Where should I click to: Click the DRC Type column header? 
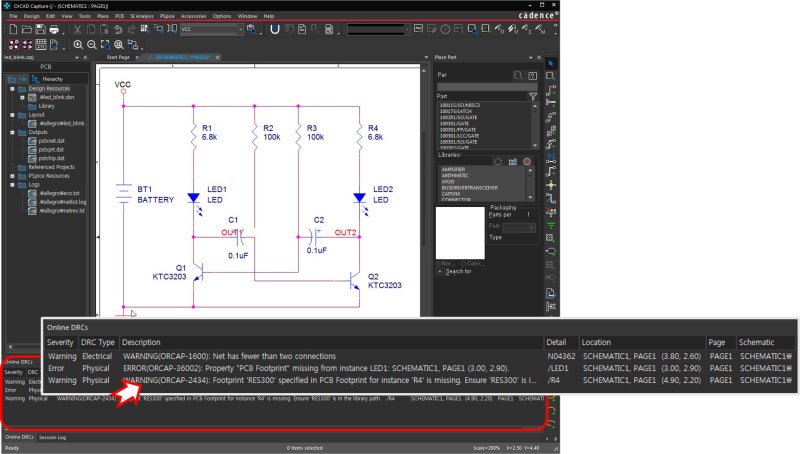(98, 342)
